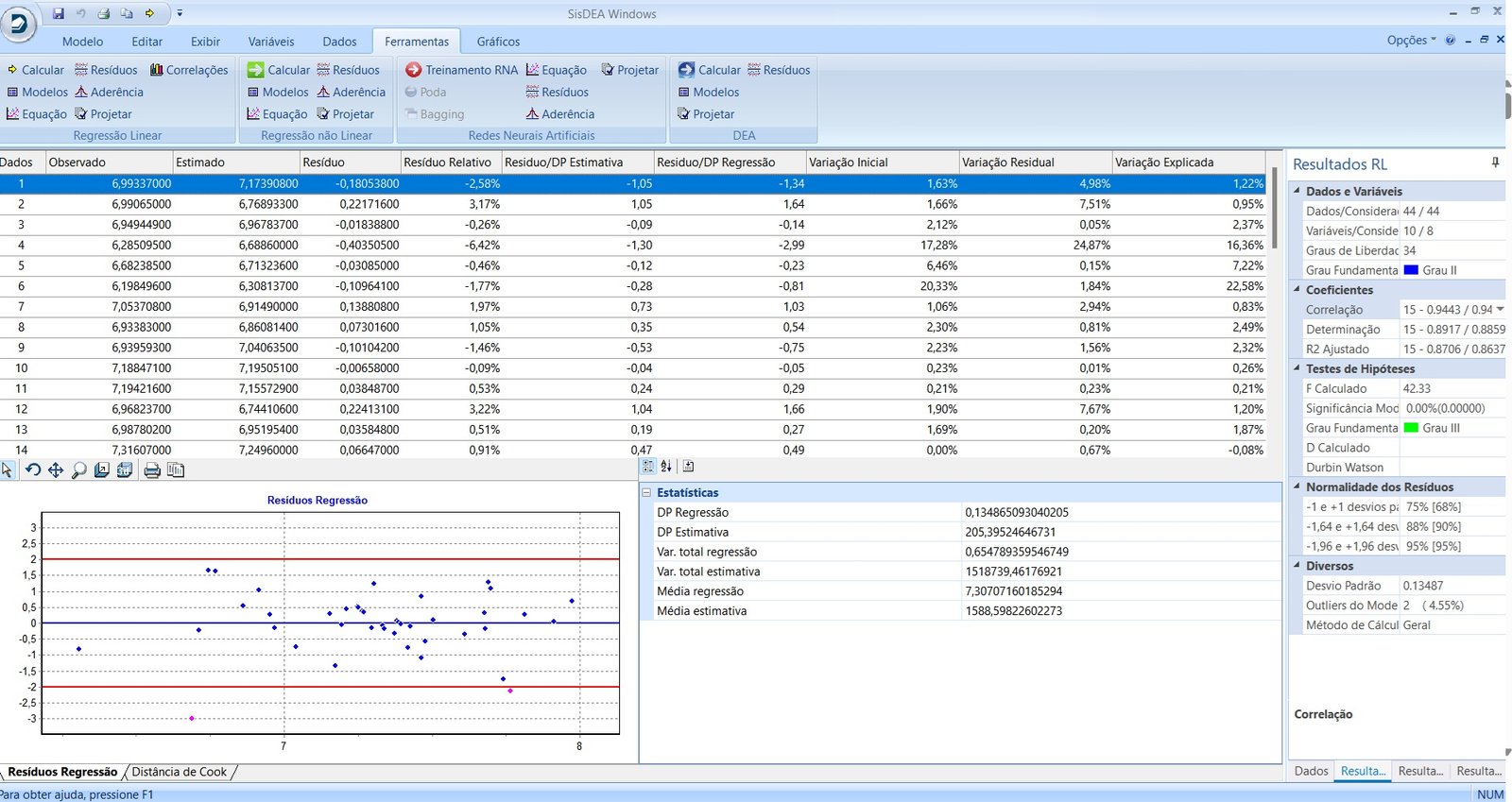Click the Observado column header

point(110,162)
